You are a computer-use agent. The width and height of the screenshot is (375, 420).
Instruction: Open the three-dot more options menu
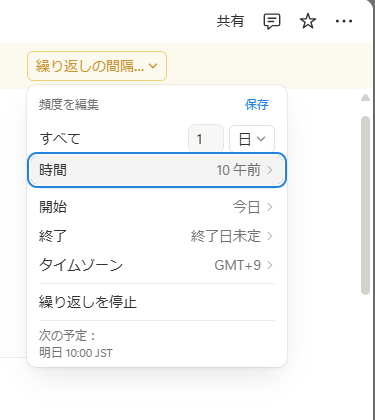(344, 21)
